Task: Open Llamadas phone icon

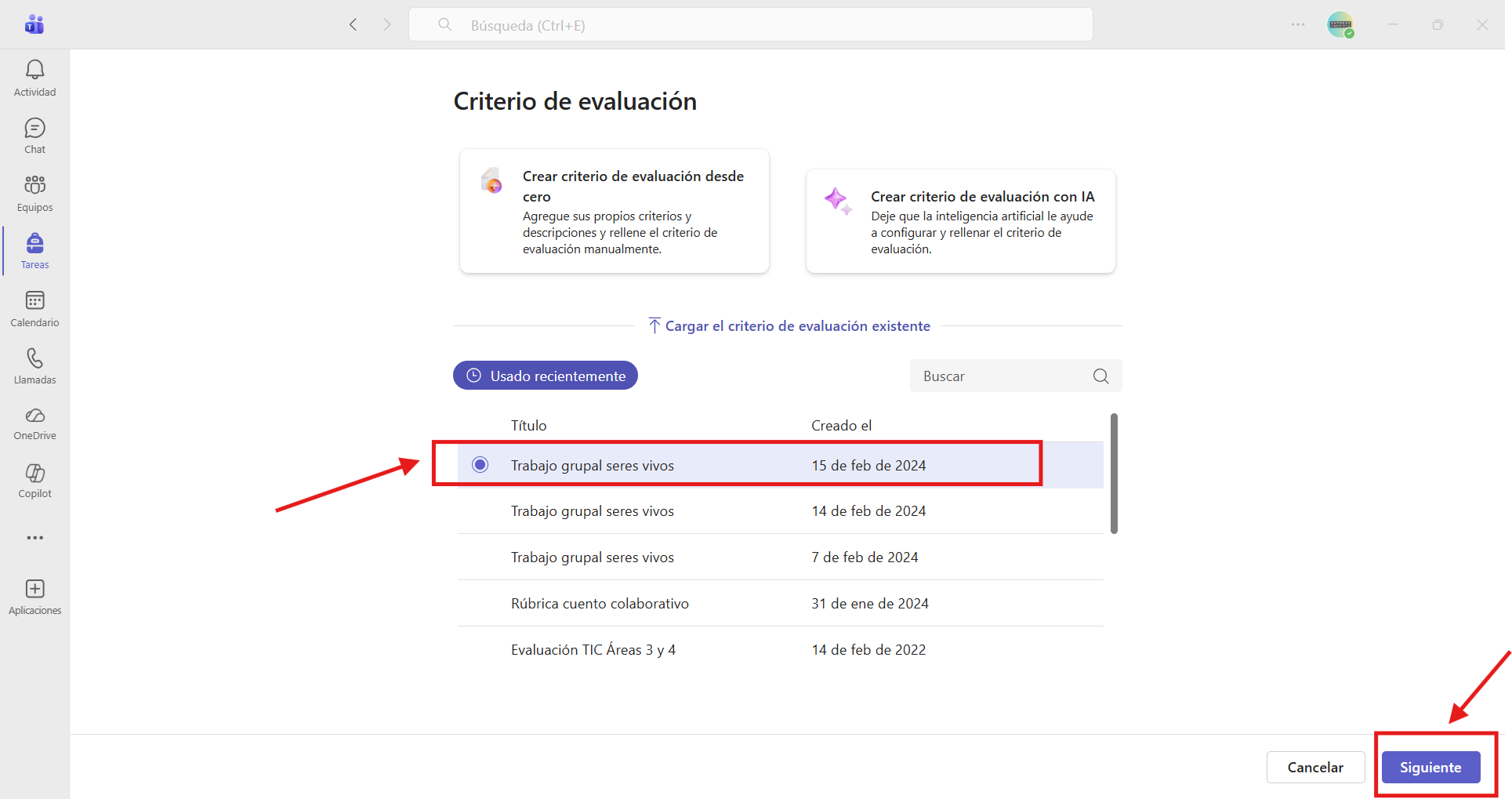Action: point(34,358)
